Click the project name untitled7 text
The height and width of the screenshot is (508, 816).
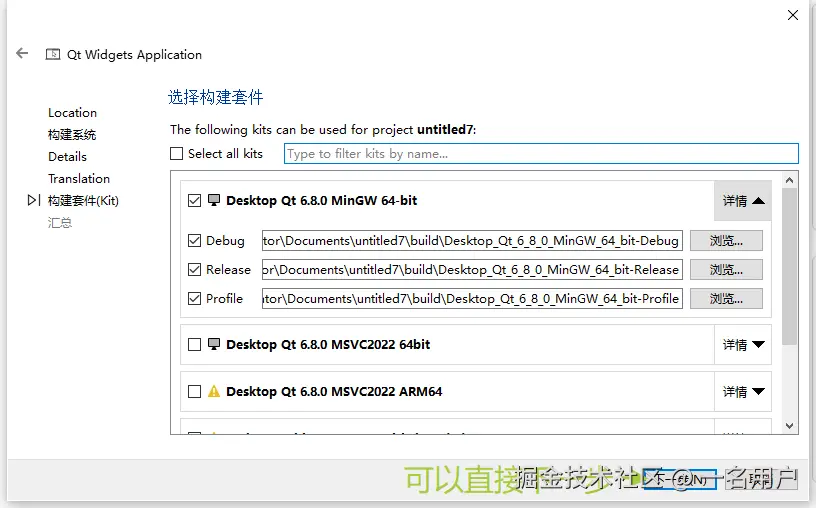tap(445, 129)
